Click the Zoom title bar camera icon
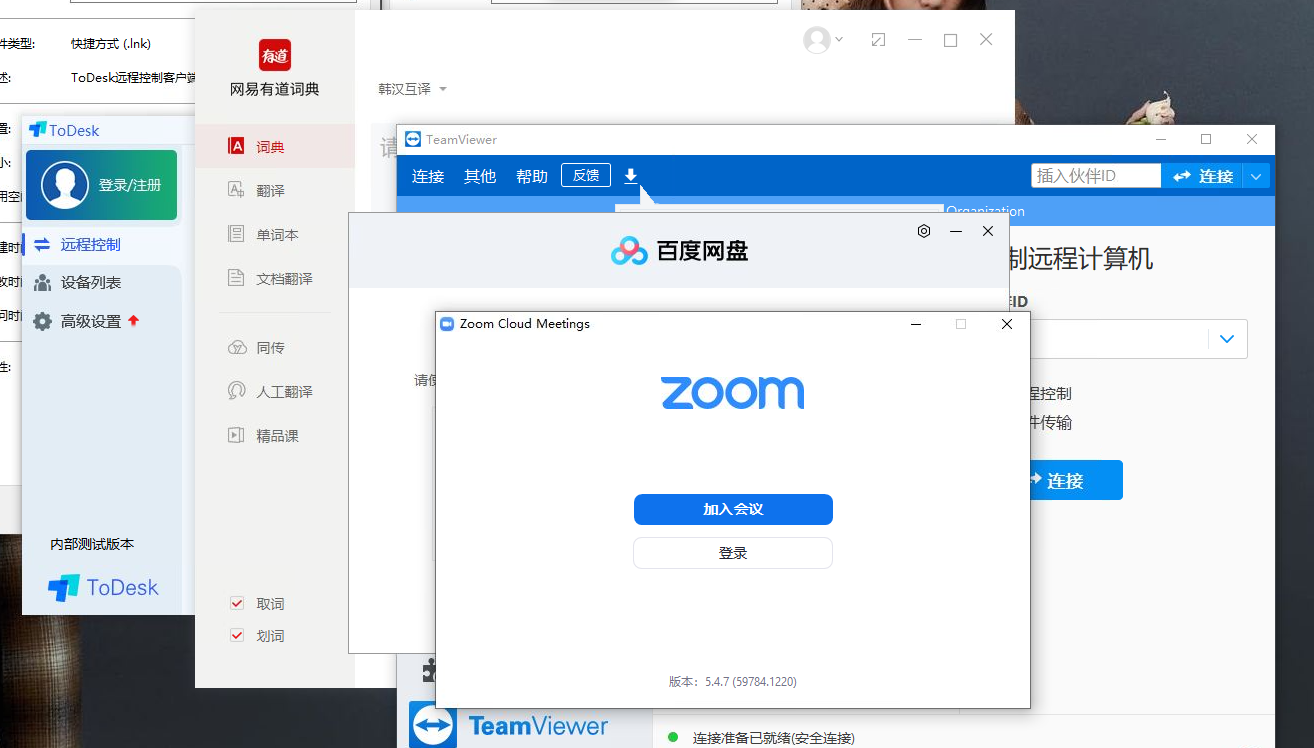Image resolution: width=1314 pixels, height=748 pixels. click(447, 324)
